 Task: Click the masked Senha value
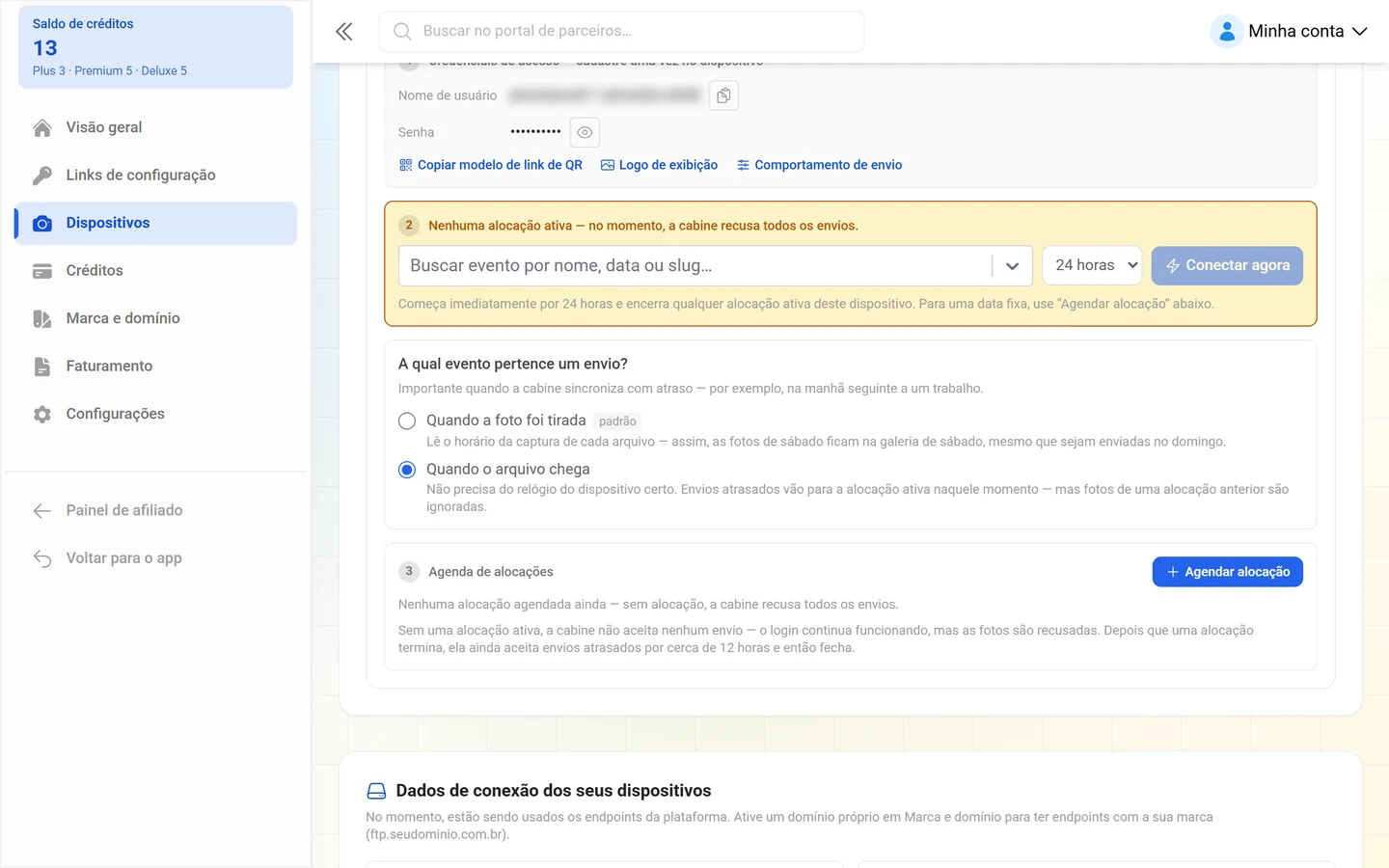click(535, 131)
